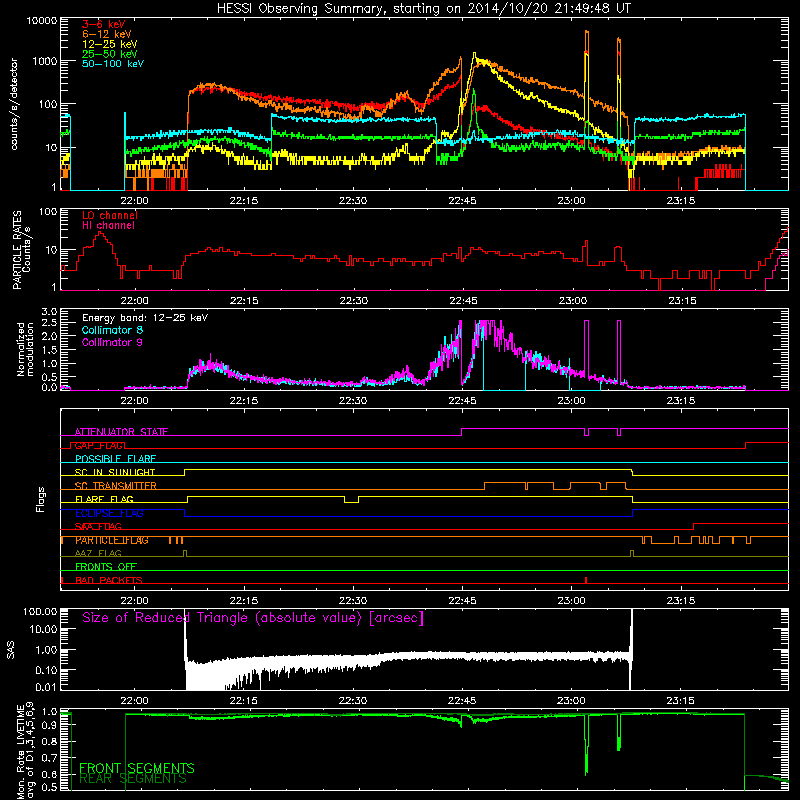Click the SAS axis label

(11, 650)
